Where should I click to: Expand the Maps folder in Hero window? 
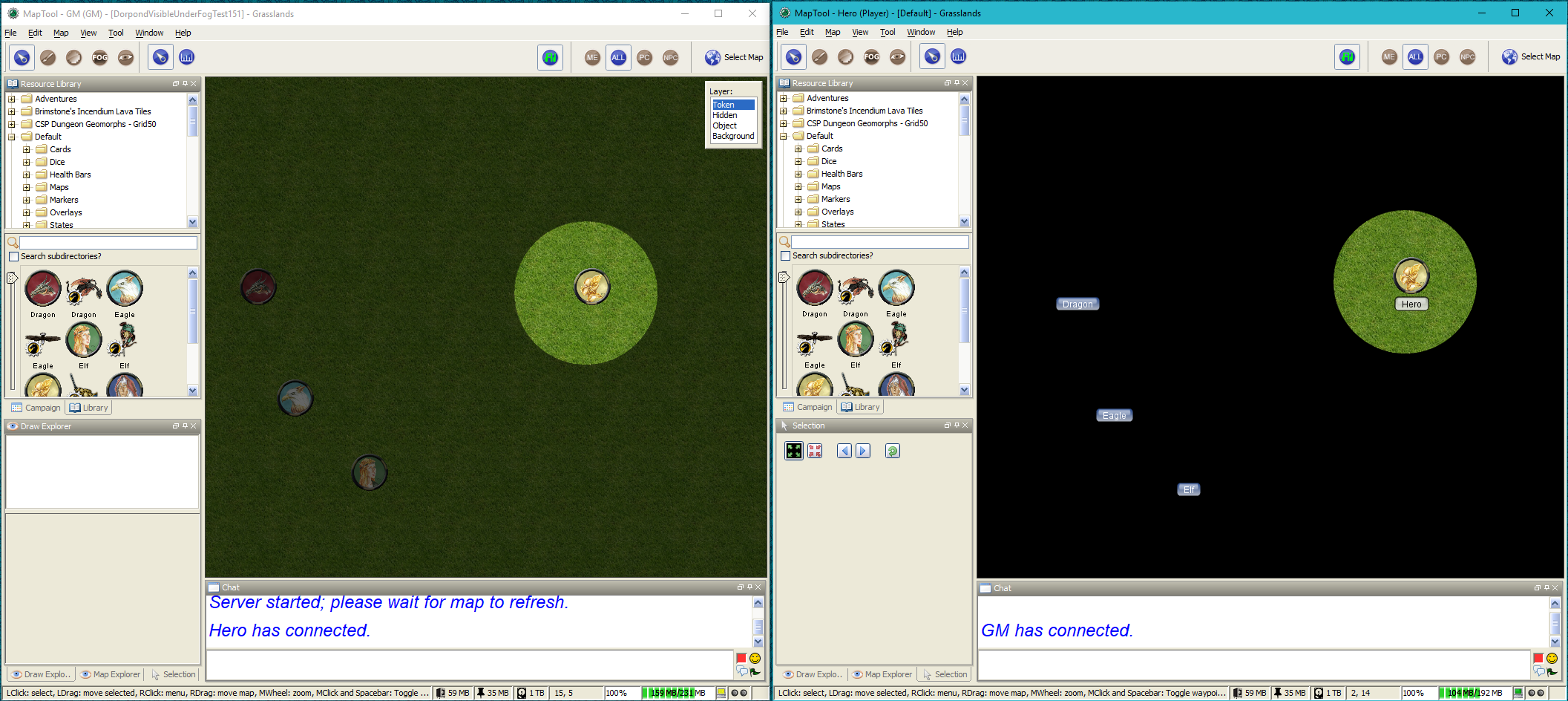click(x=798, y=186)
